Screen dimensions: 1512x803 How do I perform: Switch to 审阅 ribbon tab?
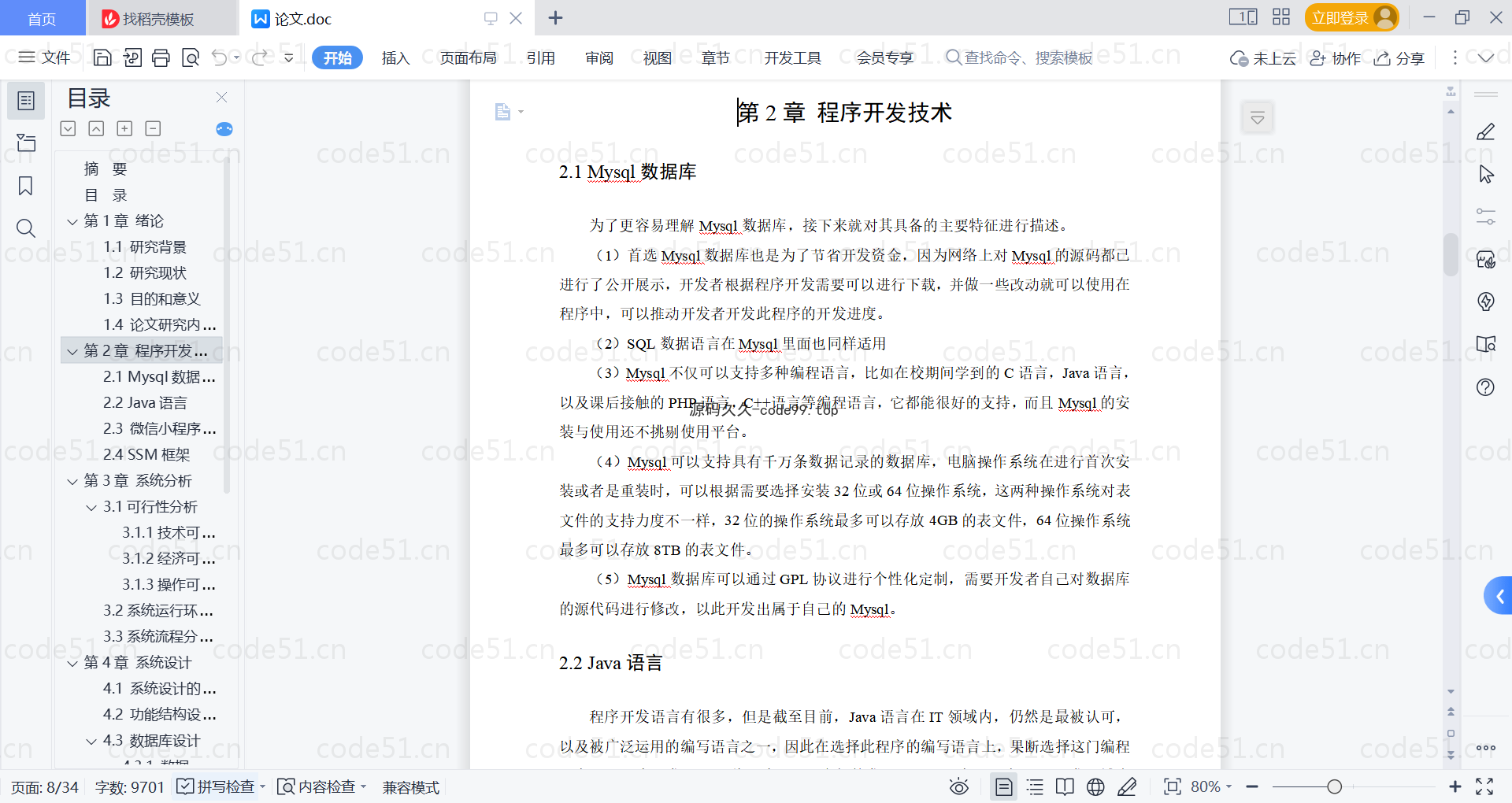[x=599, y=58]
